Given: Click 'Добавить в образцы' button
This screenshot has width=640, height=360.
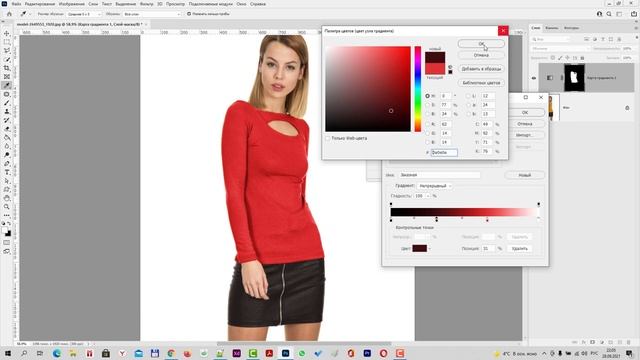Looking at the screenshot, I should pyautogui.click(x=481, y=69).
